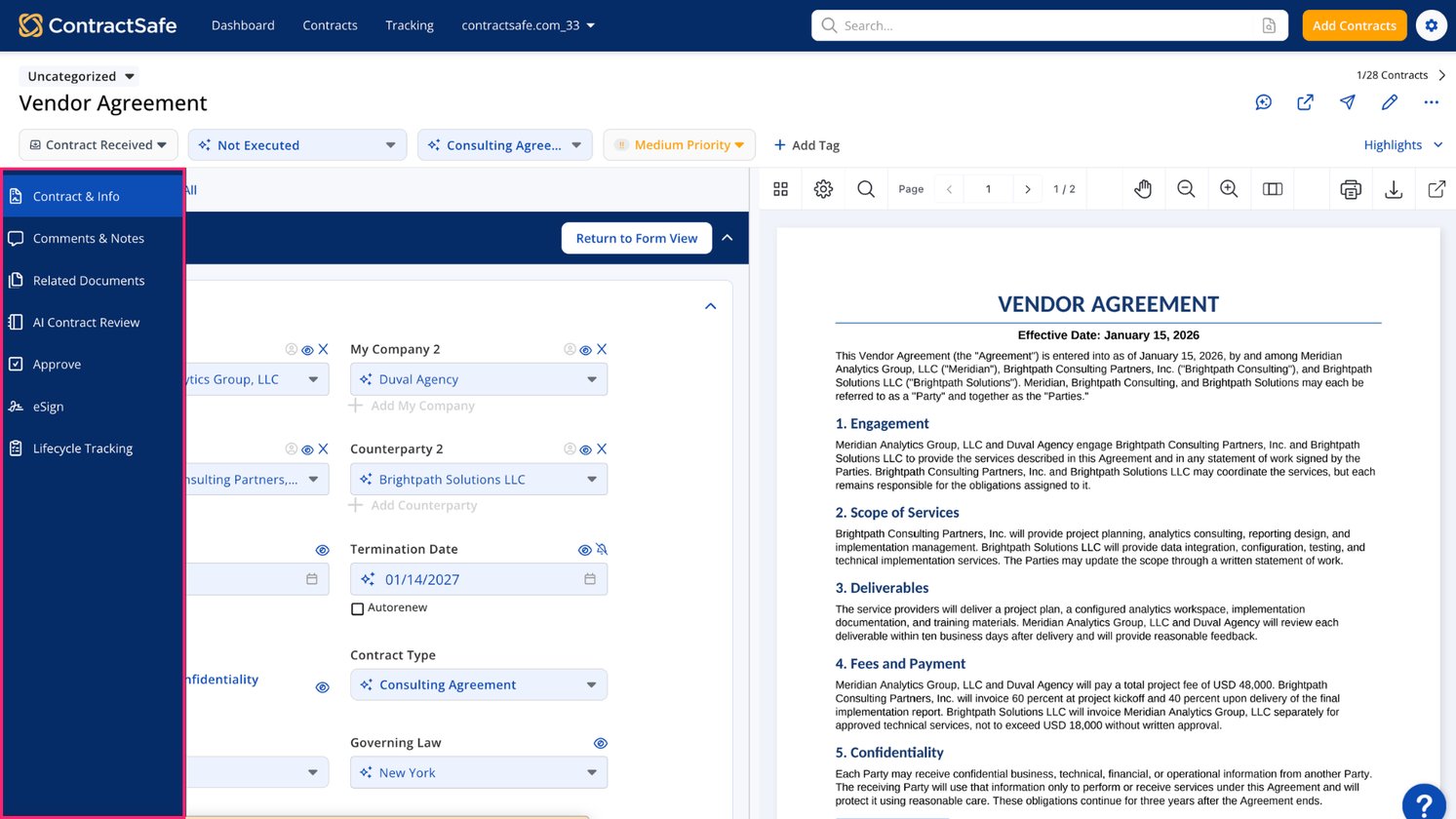Open more options ellipsis menu

[1432, 102]
